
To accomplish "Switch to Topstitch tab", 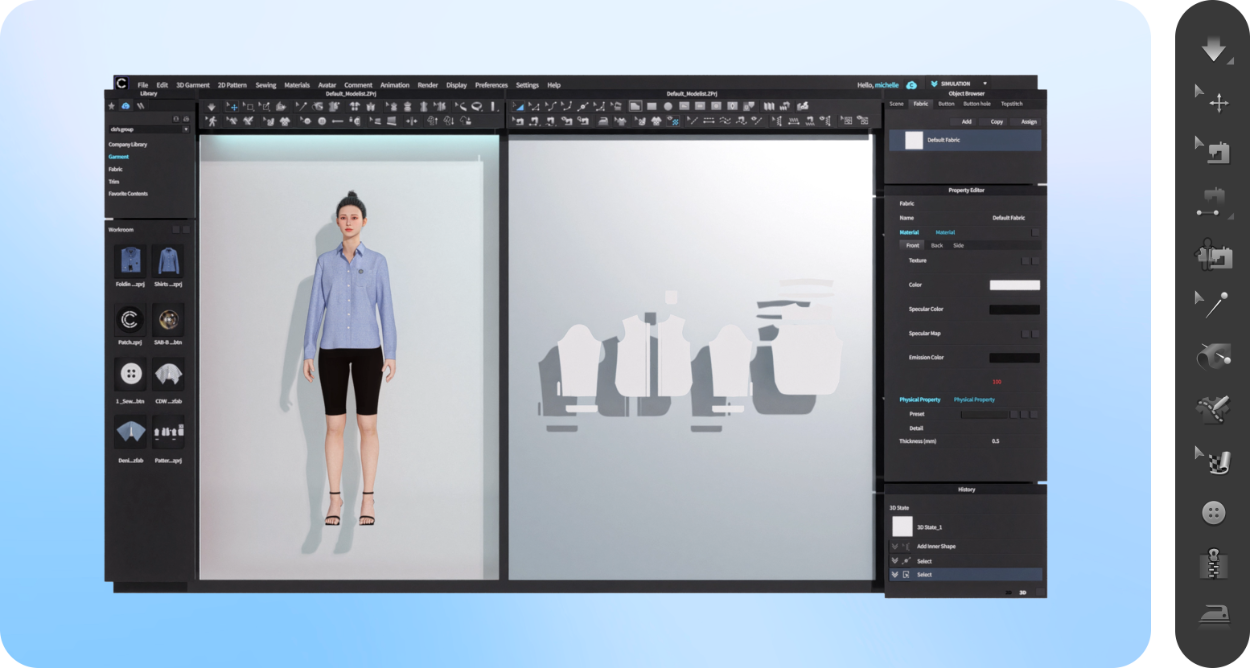I will click(1012, 103).
